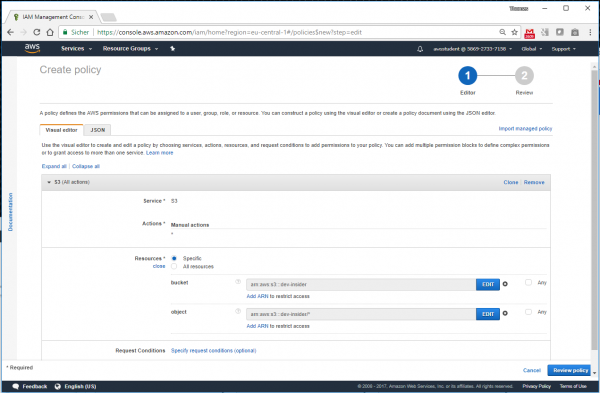This screenshot has height=393, width=600.
Task: Click Specify request conditions (optional)
Action: (214, 351)
